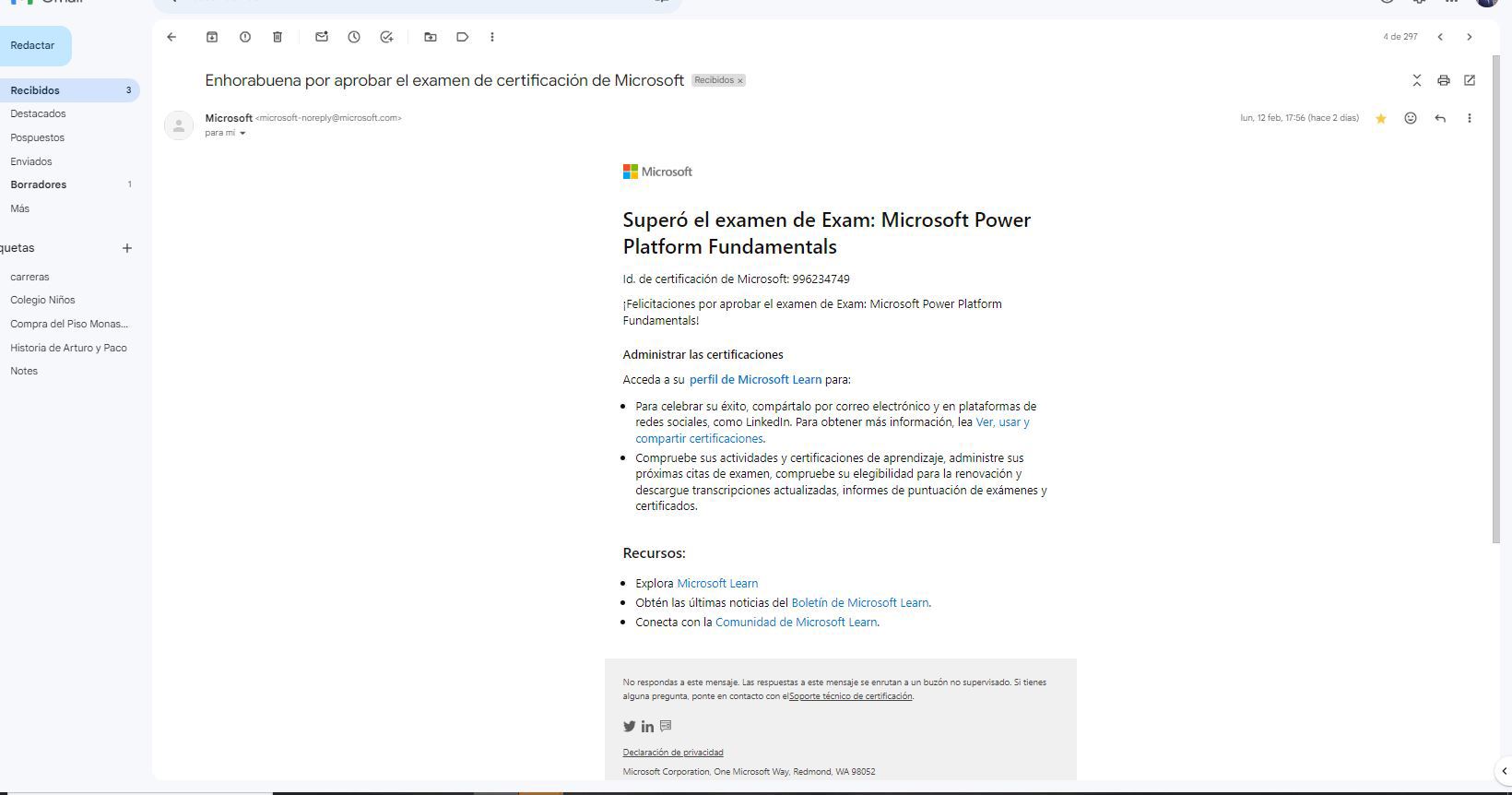Open Declaración de privacidad link
1512x795 pixels.
pos(673,753)
